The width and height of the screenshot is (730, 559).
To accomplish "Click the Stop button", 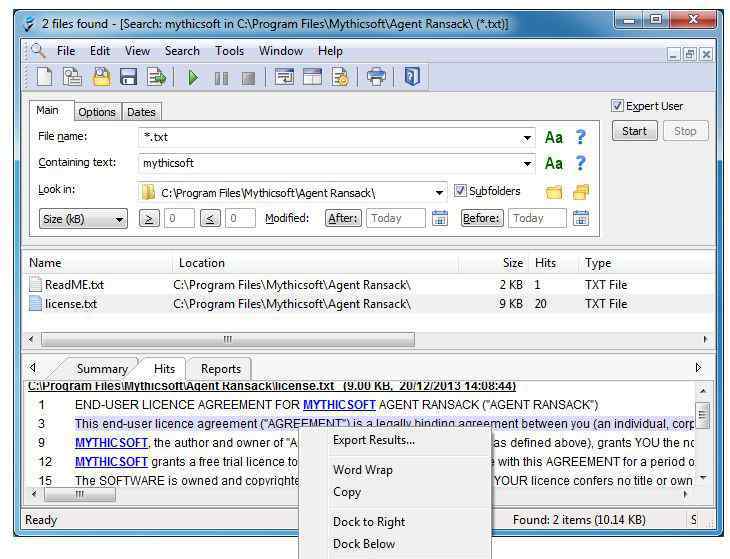I will tap(685, 131).
